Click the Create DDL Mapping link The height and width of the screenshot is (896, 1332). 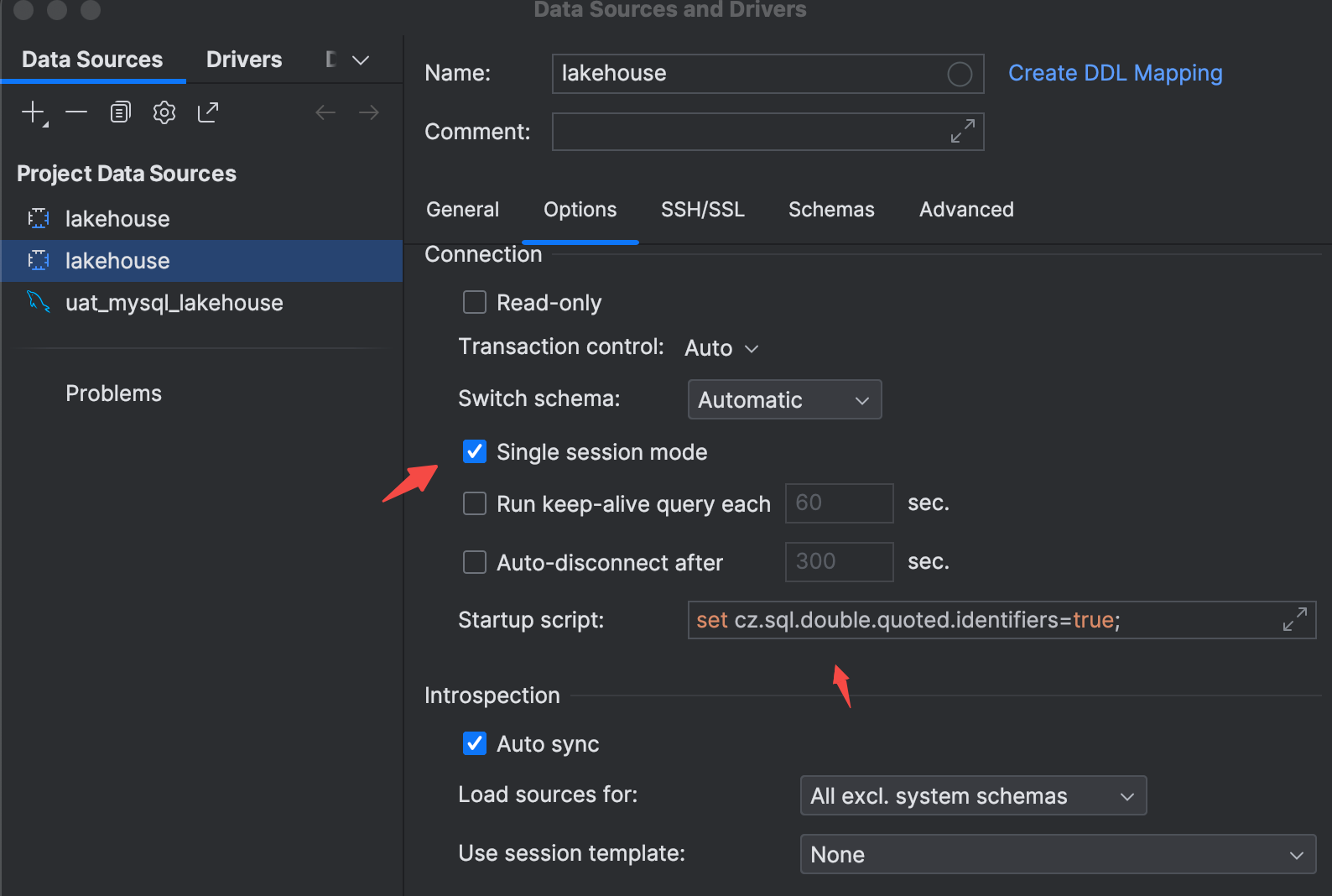click(1115, 73)
